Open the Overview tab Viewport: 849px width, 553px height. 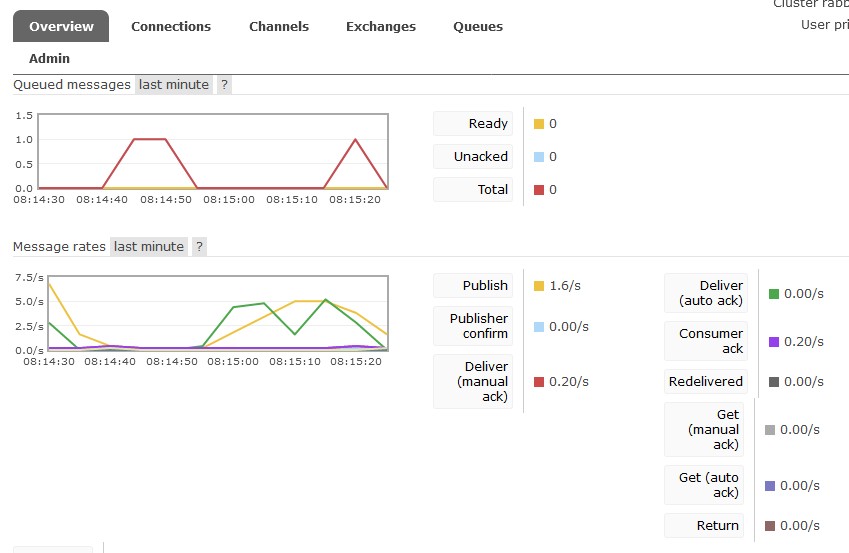pyautogui.click(x=61, y=26)
